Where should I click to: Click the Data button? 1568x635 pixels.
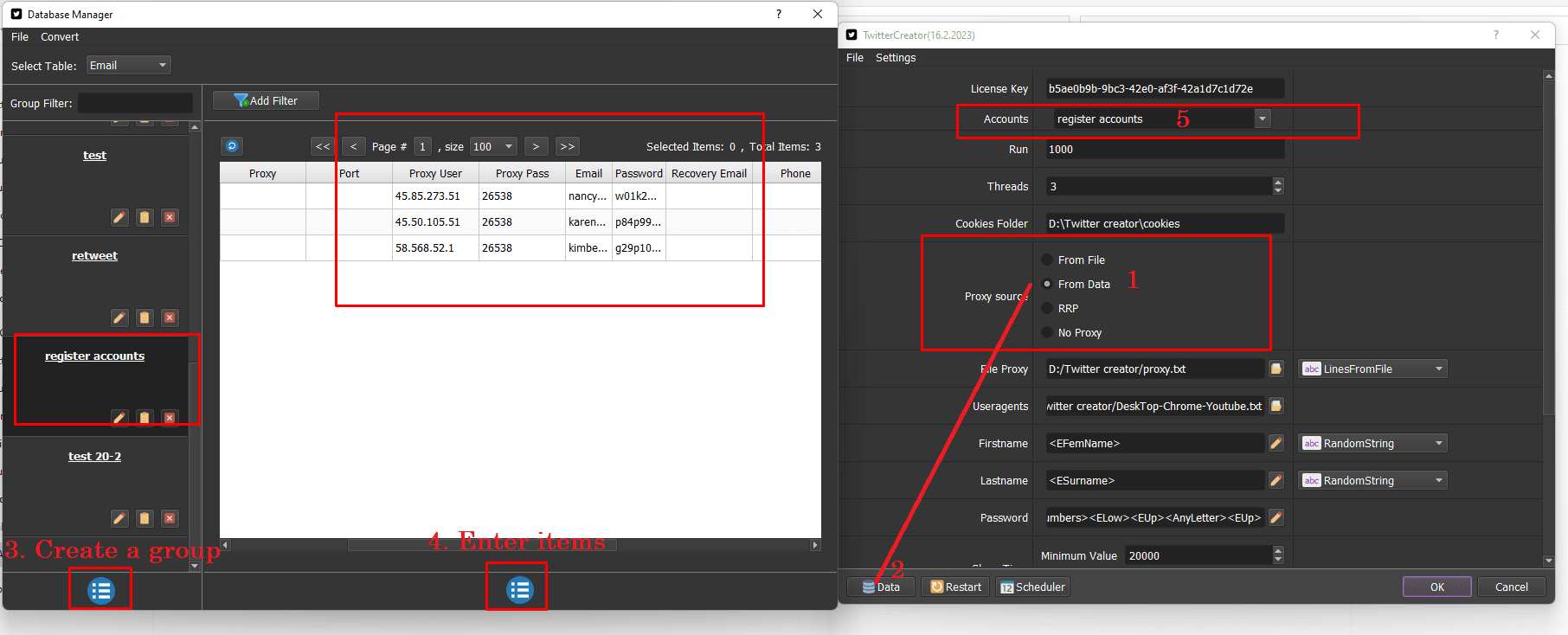point(881,587)
